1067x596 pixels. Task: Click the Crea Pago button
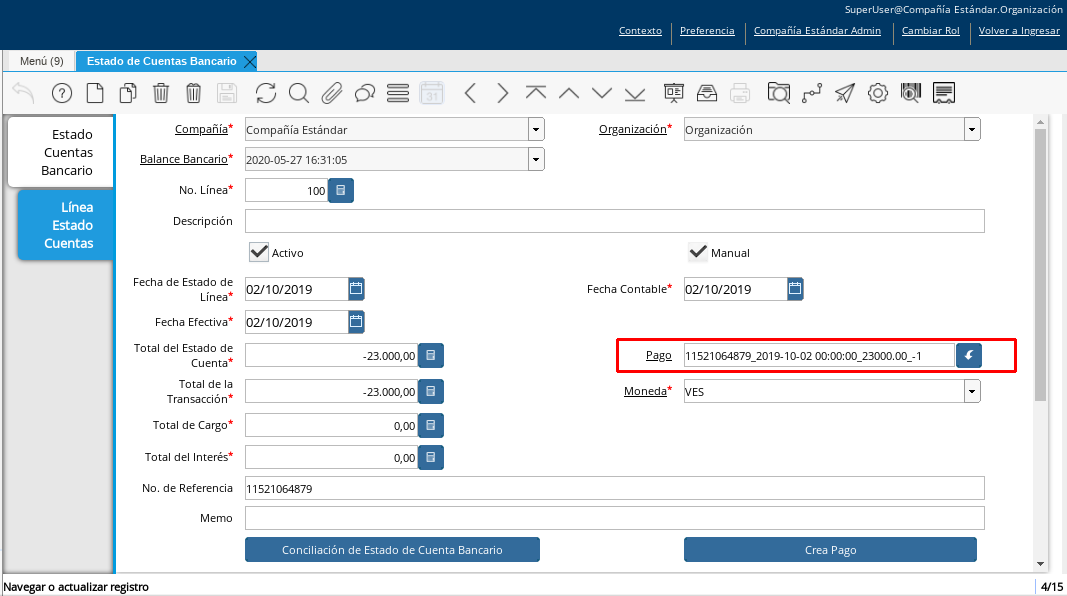[x=830, y=550]
